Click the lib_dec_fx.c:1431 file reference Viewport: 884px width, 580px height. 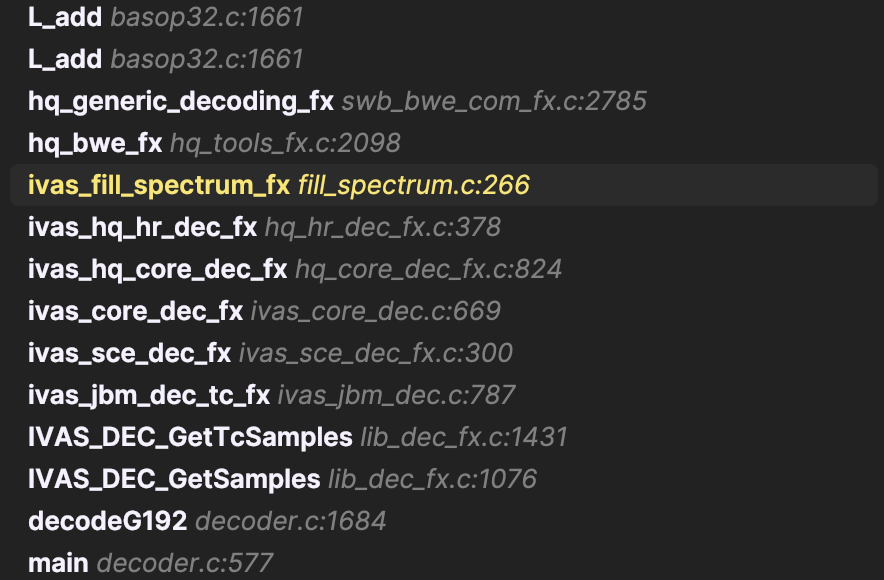tap(464, 437)
